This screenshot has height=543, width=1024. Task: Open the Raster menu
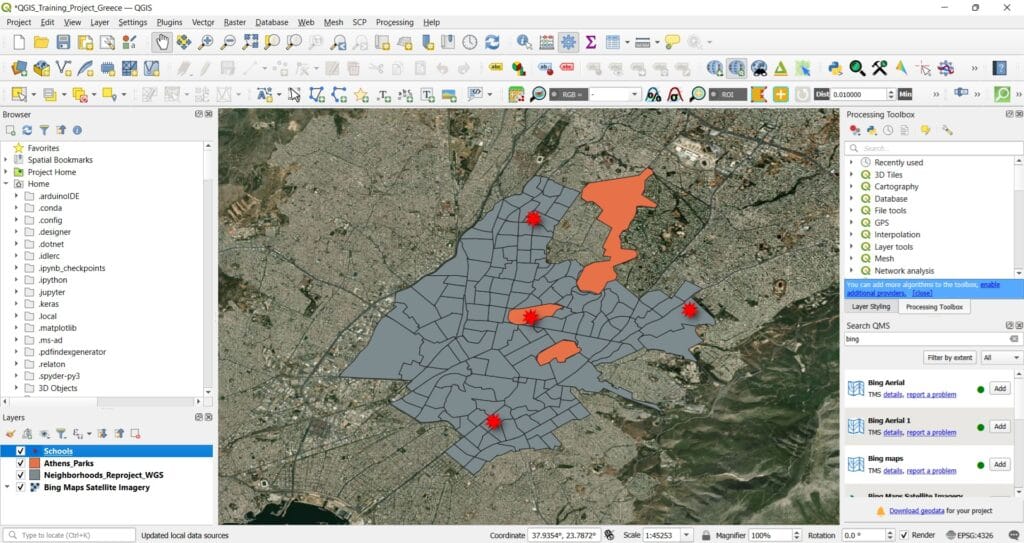point(234,22)
